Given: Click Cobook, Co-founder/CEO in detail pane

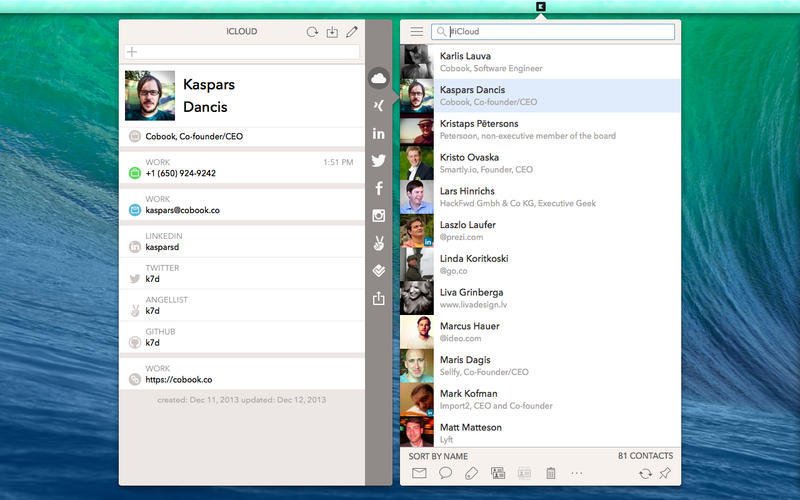Looking at the screenshot, I should [194, 136].
